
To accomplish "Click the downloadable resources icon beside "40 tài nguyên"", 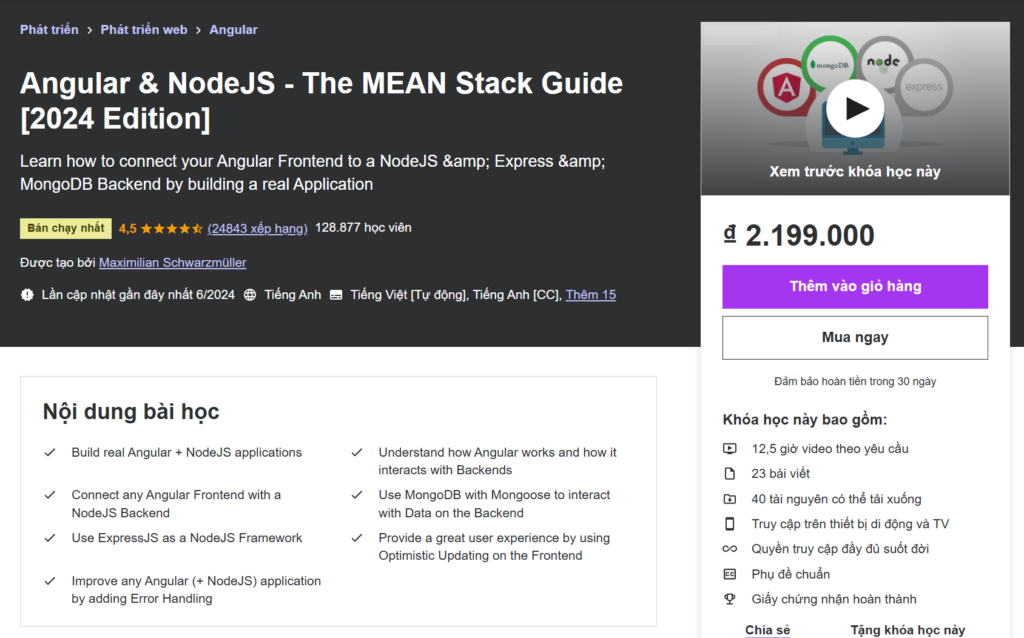I will click(x=731, y=498).
